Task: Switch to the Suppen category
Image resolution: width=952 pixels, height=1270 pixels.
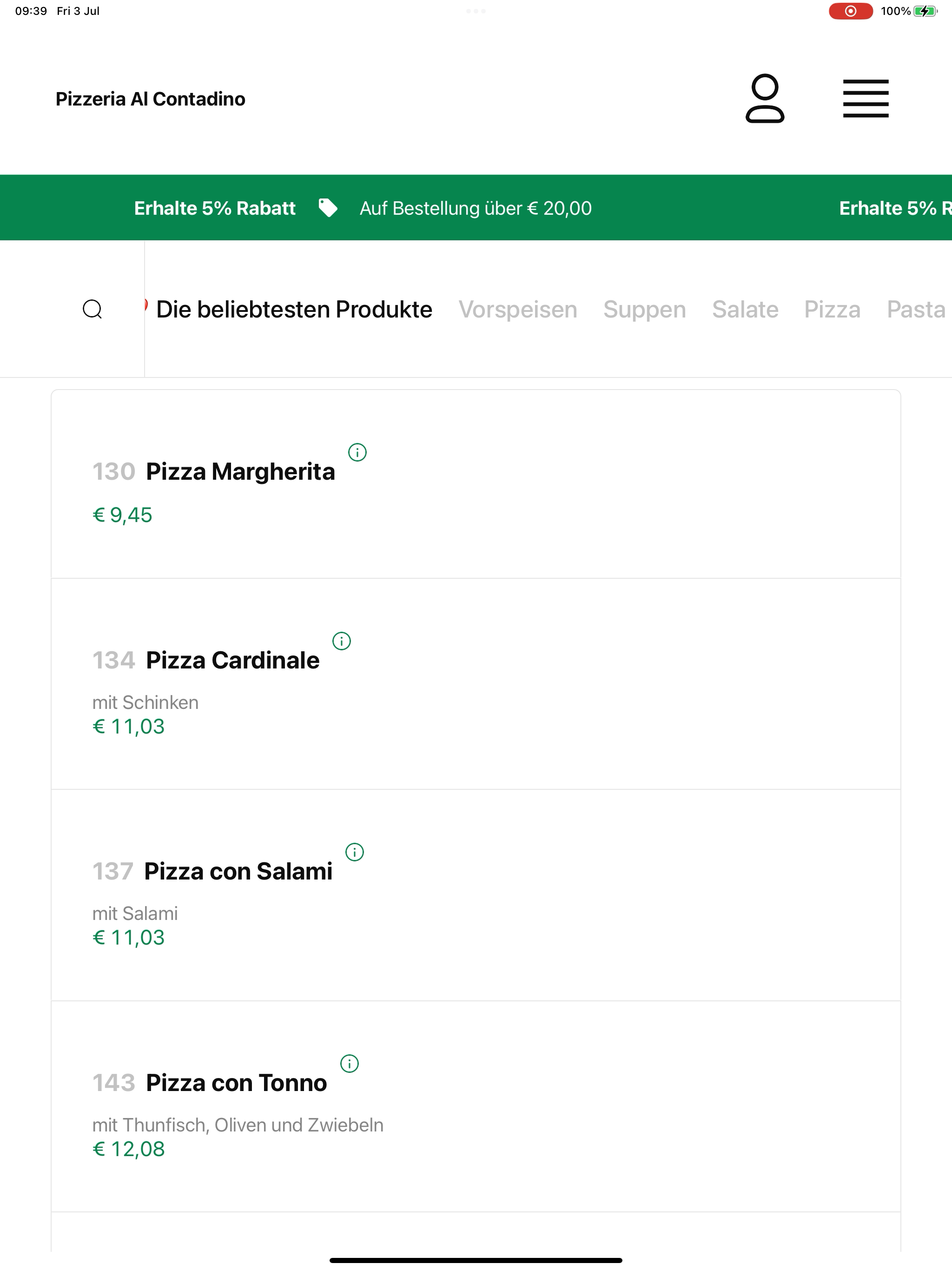Action: (645, 310)
